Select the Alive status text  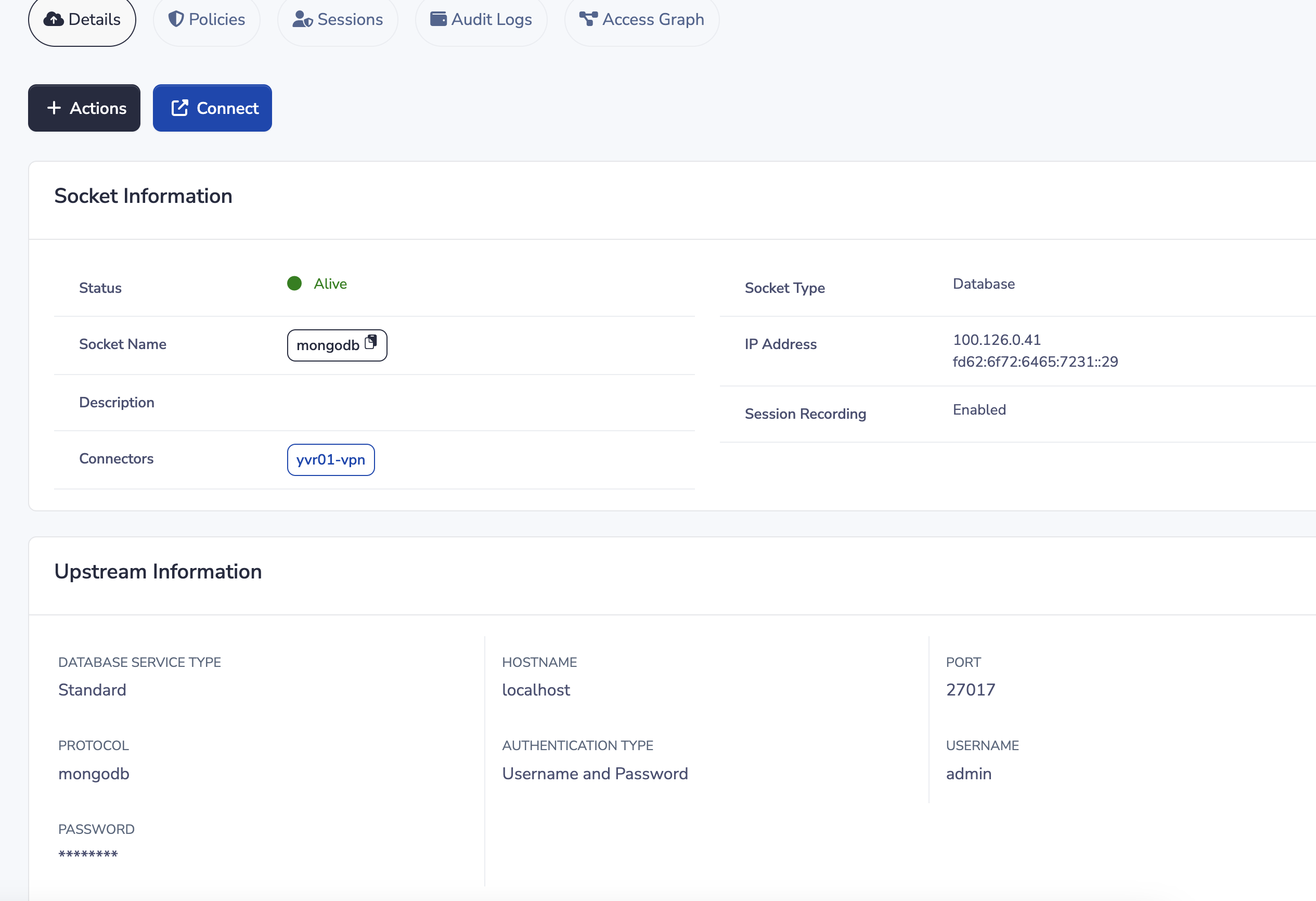[x=331, y=284]
